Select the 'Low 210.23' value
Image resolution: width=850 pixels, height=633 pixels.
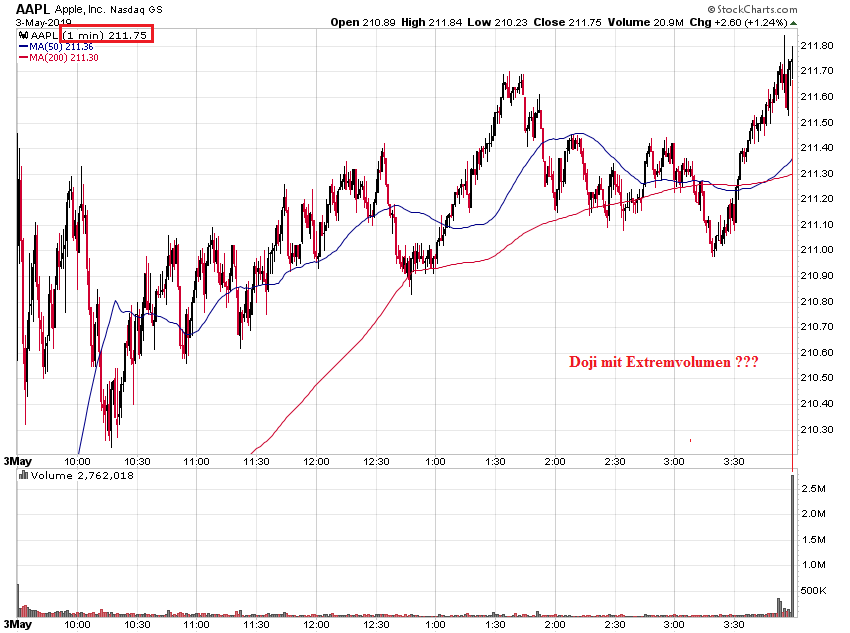[497, 22]
